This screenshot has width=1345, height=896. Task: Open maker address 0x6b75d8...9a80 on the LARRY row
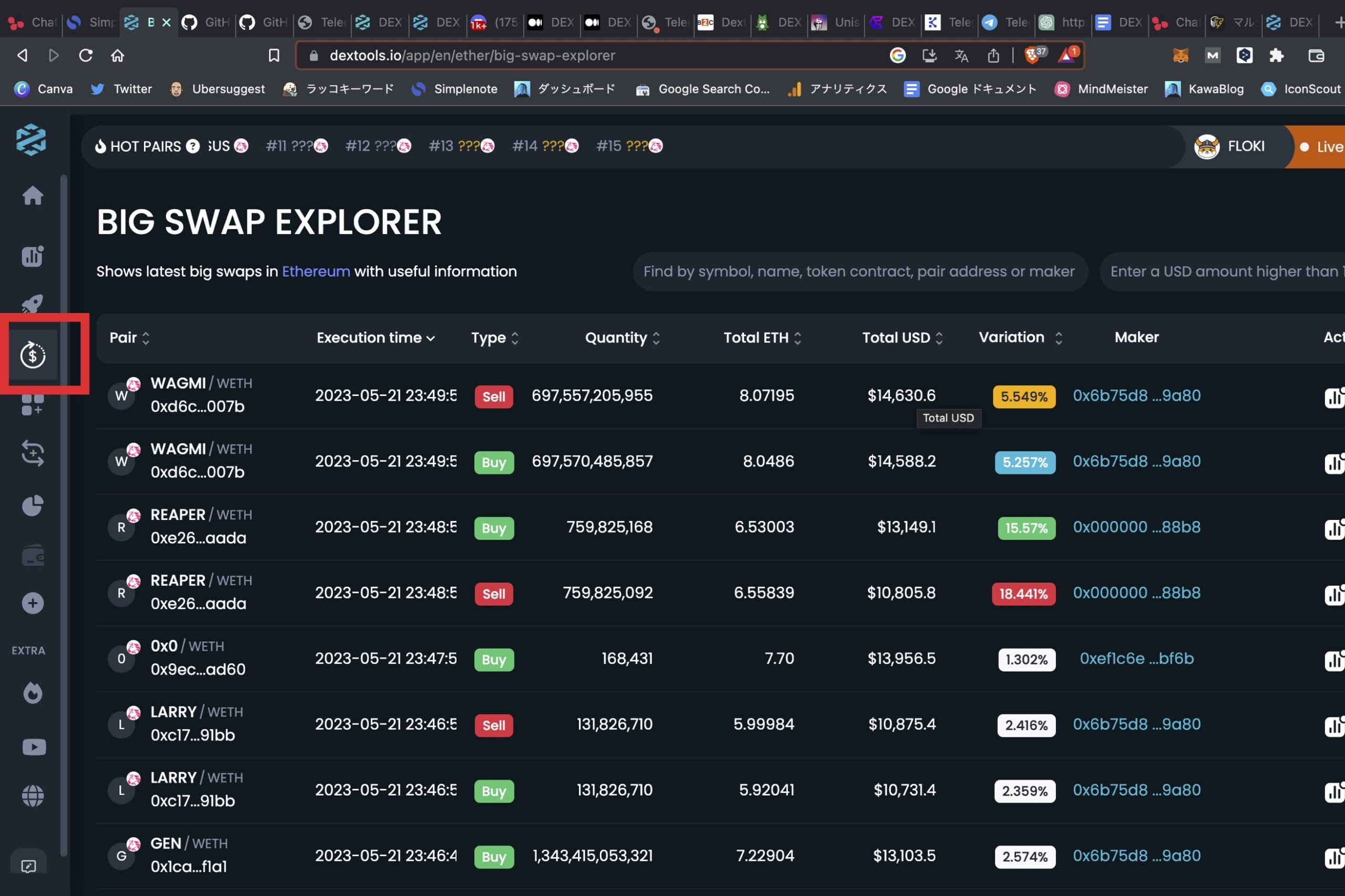click(1136, 724)
